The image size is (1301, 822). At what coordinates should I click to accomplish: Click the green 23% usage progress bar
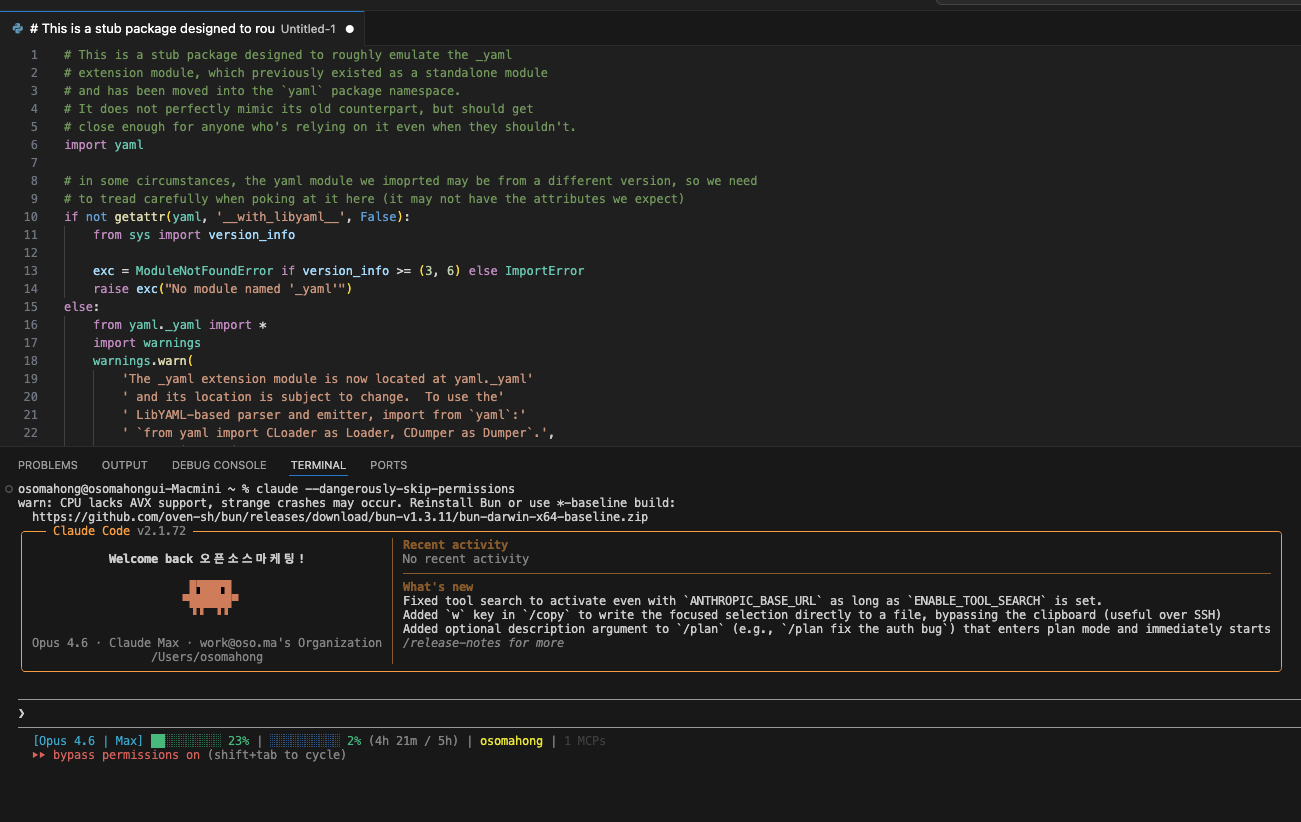[x=186, y=741]
